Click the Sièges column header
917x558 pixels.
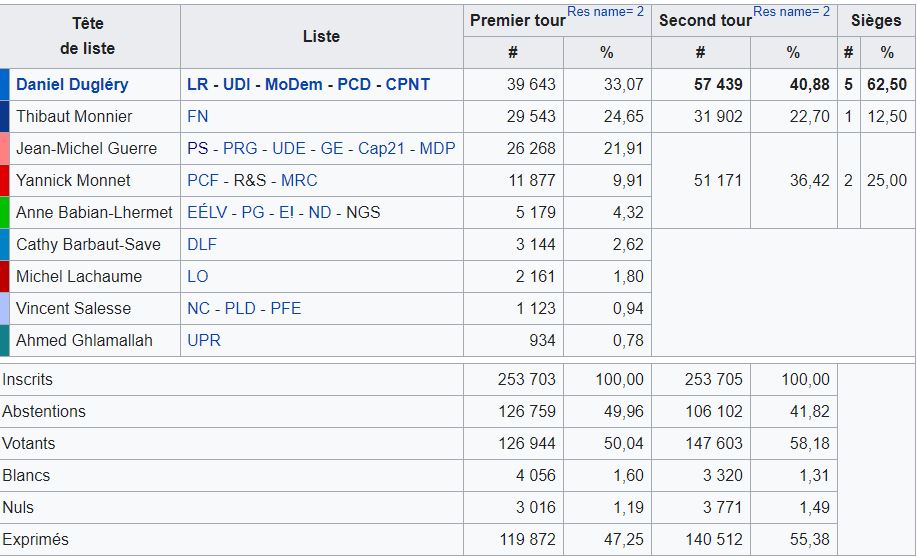(x=876, y=20)
